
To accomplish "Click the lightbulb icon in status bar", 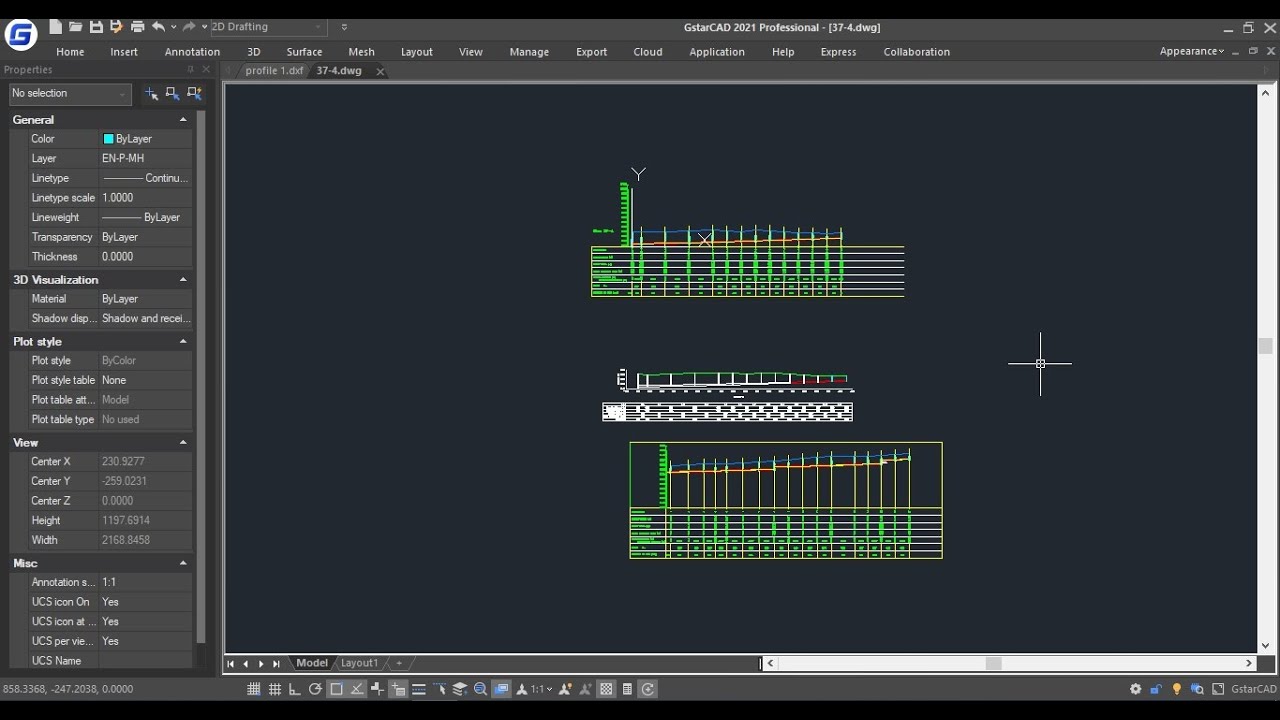I will pos(1177,689).
